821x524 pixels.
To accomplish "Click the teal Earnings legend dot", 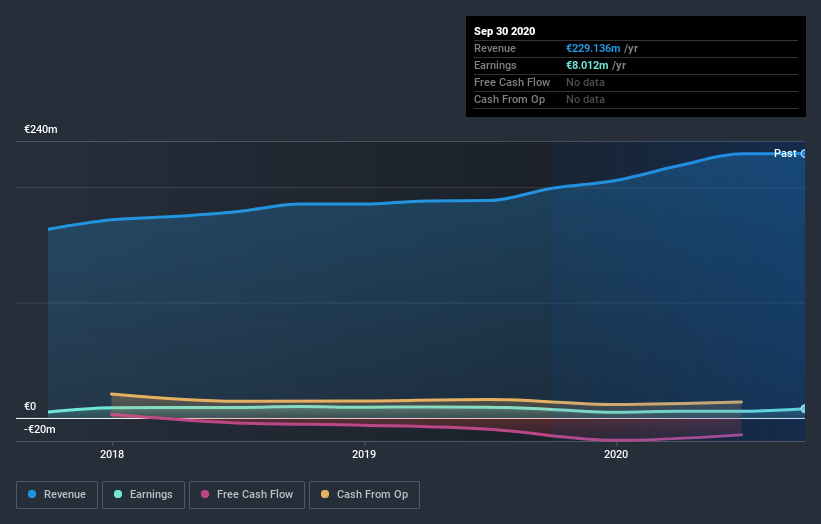I will click(118, 494).
